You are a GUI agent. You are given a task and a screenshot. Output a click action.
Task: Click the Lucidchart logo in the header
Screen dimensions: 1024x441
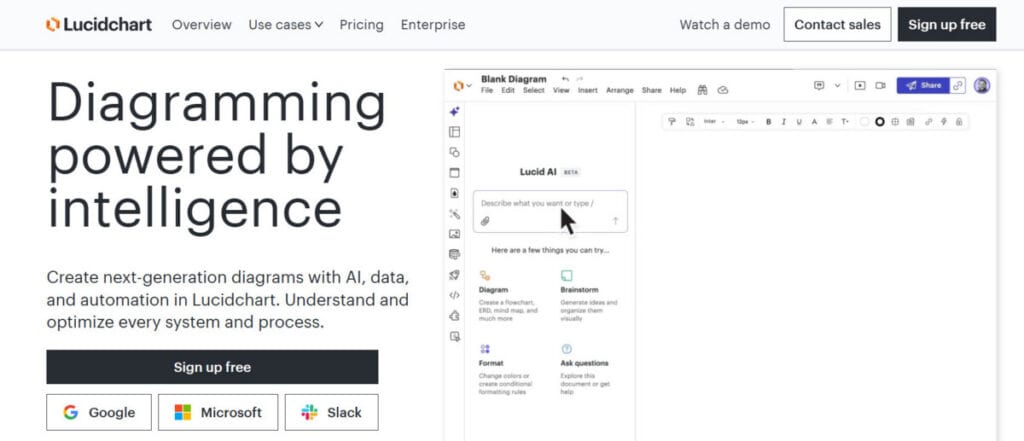[x=99, y=25]
